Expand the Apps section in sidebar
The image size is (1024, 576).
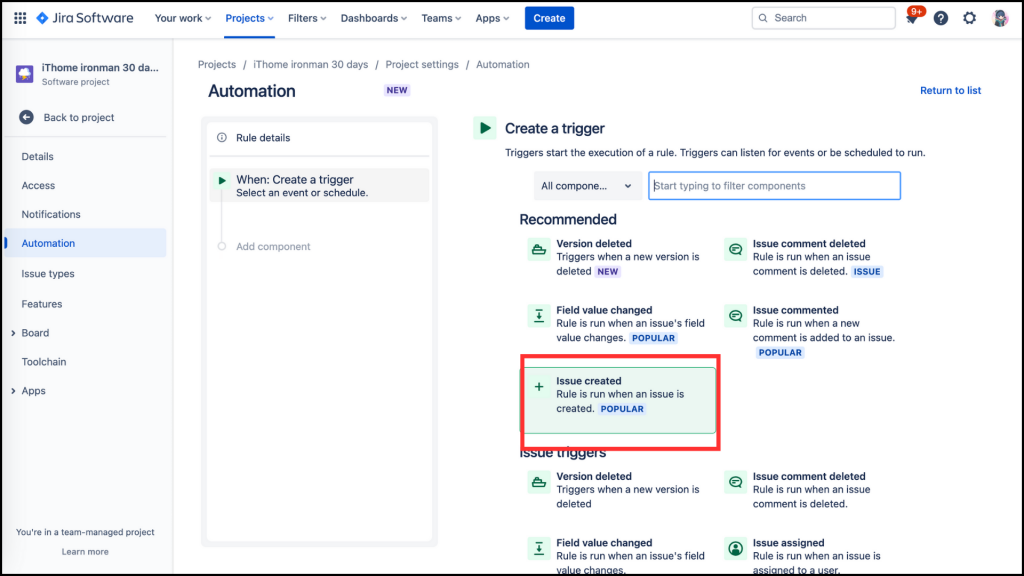tap(13, 391)
